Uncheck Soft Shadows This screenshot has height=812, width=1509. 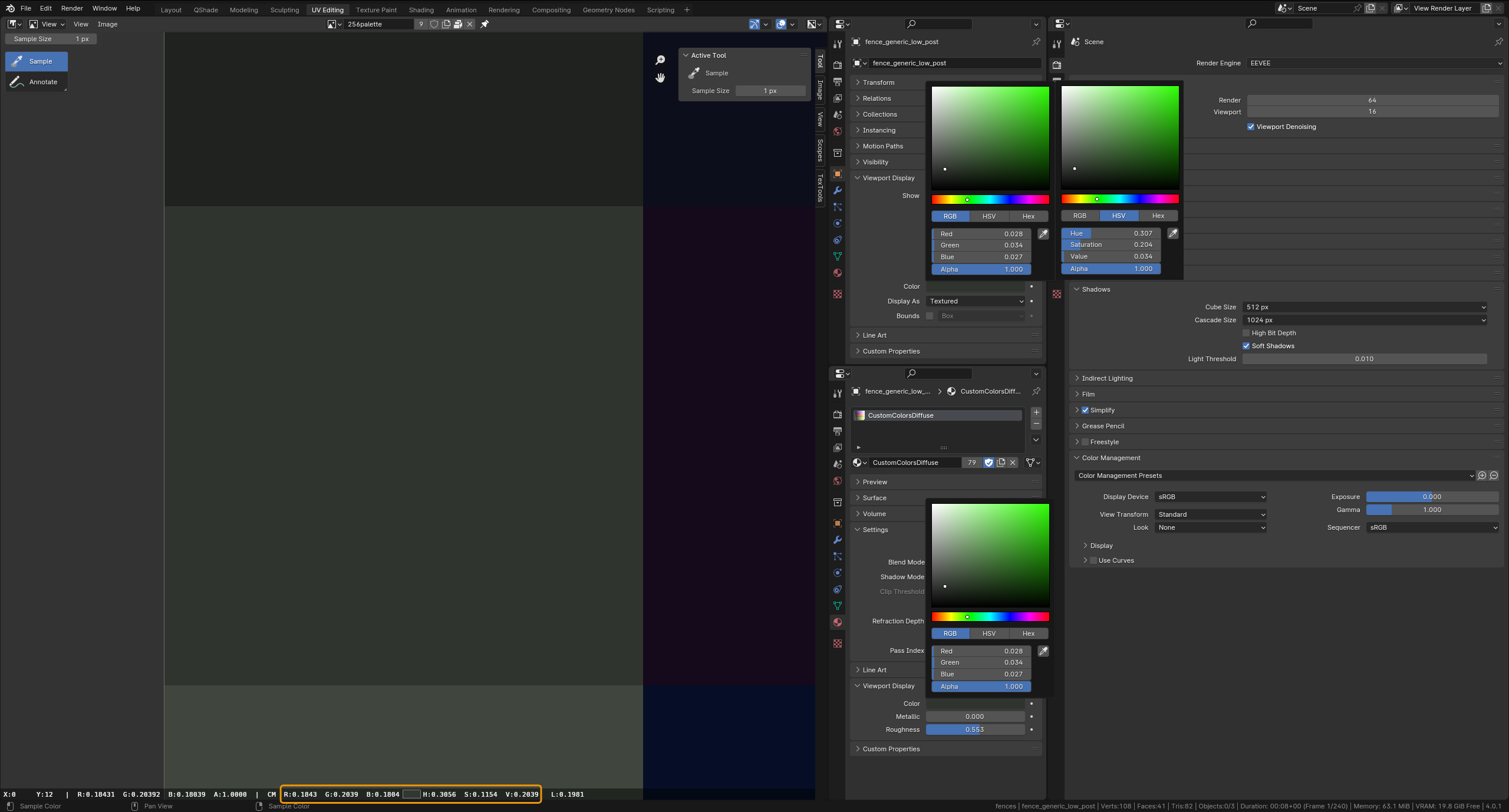1246,346
